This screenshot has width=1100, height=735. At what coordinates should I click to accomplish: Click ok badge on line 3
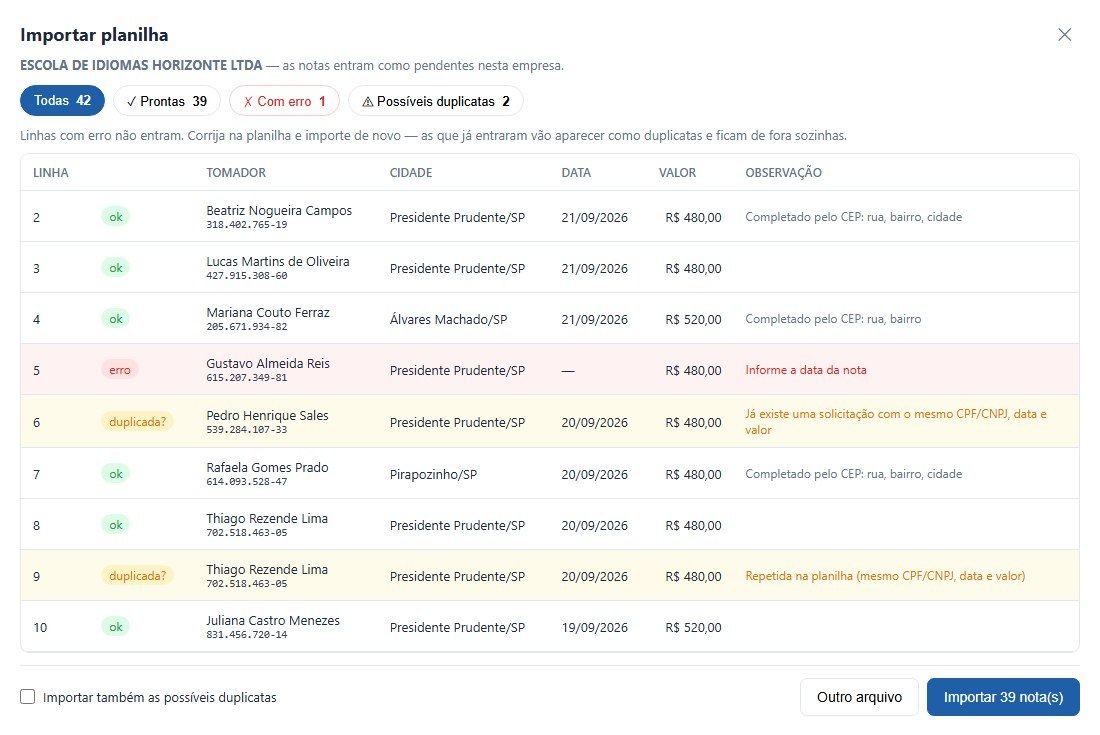pos(116,268)
